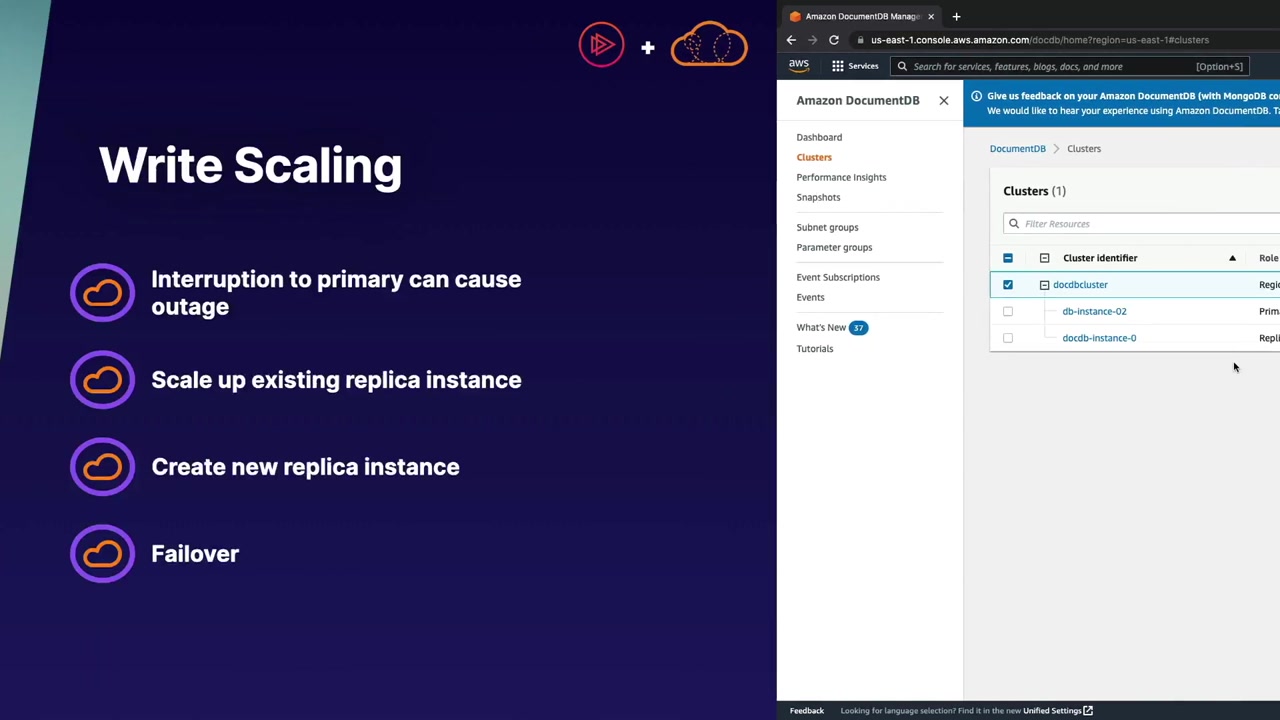Click the Failover bullet text
The width and height of the screenshot is (1280, 720).
pos(195,554)
